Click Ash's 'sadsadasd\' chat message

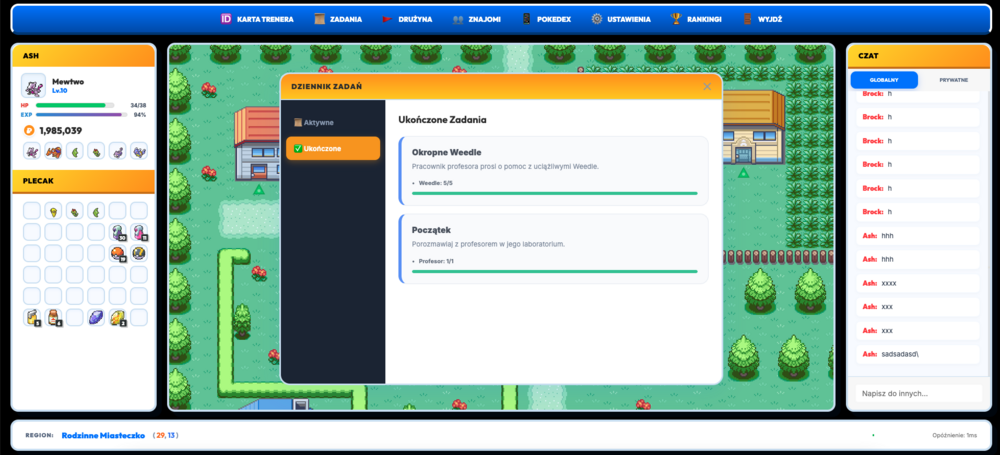coord(918,354)
